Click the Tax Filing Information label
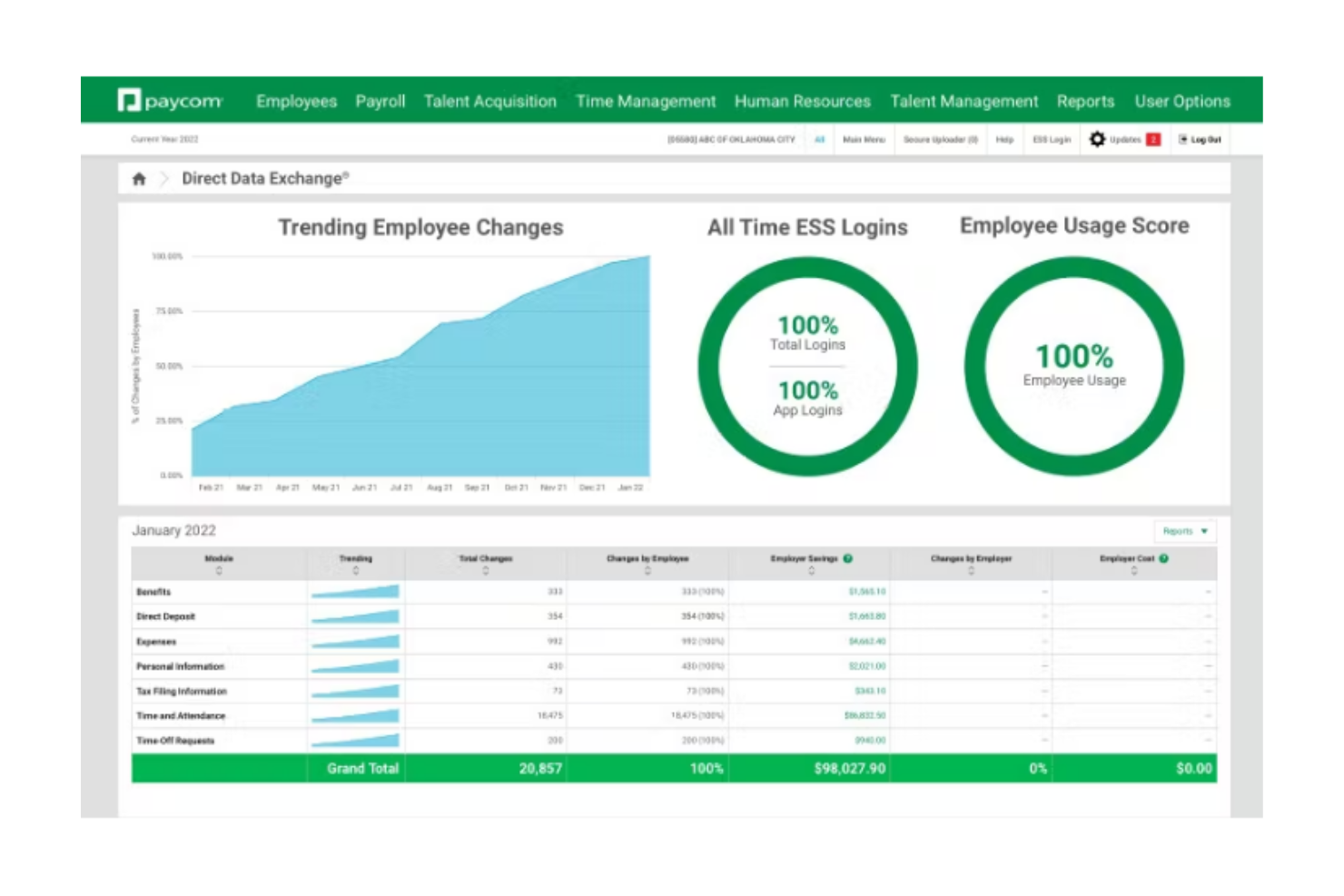This screenshot has width=1344, height=896. tap(182, 692)
